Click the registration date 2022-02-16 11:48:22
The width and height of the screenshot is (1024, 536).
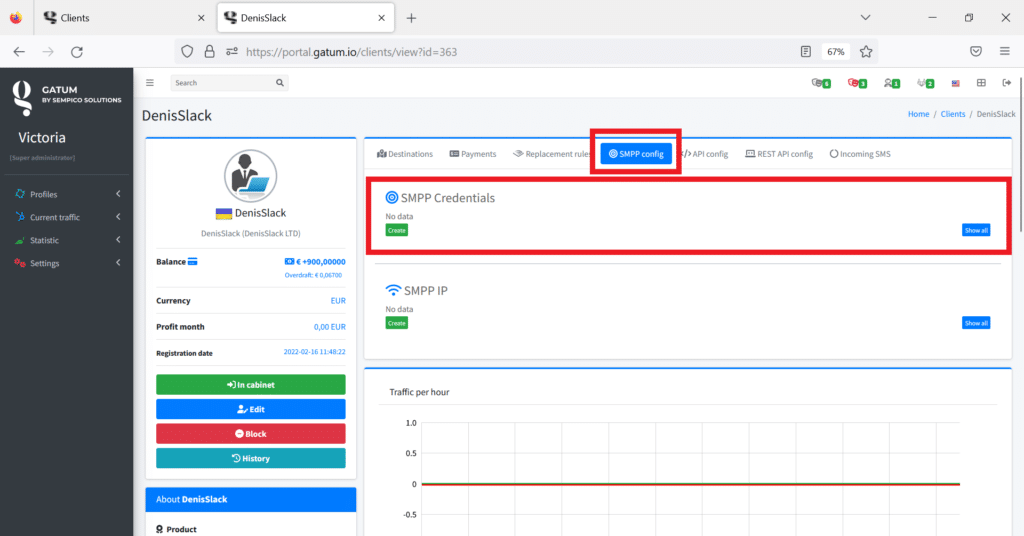pos(314,352)
